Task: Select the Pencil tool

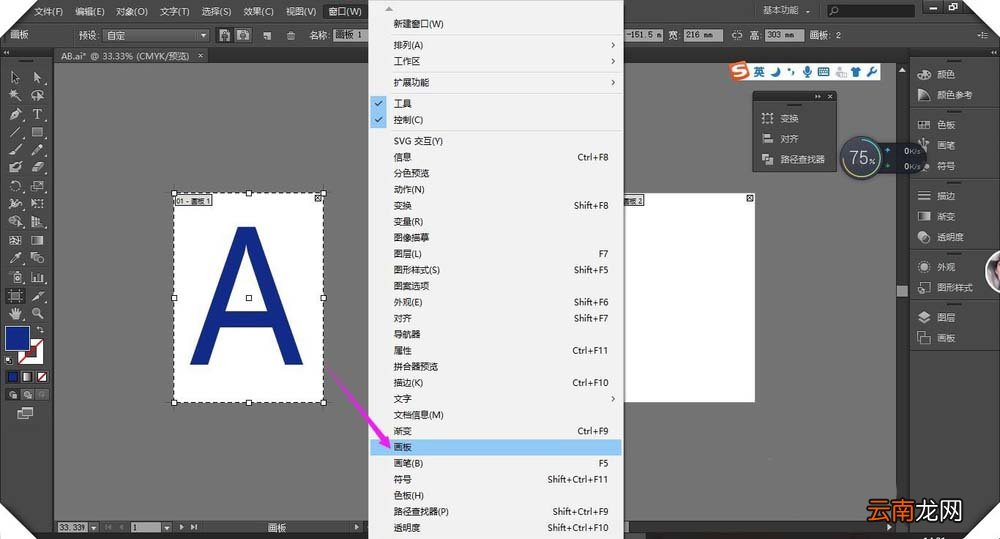Action: coord(38,150)
